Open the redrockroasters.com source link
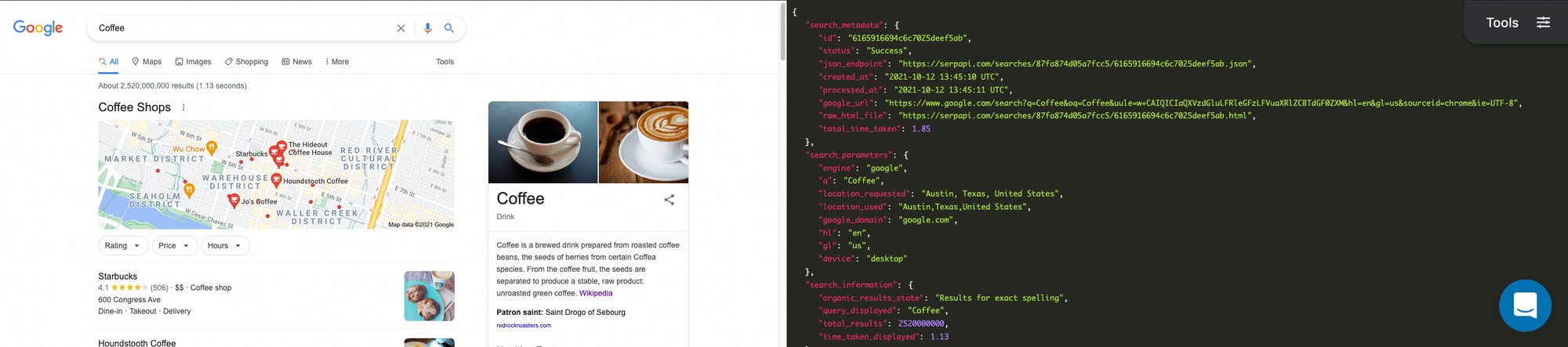The height and width of the screenshot is (347, 1568). pos(524,325)
